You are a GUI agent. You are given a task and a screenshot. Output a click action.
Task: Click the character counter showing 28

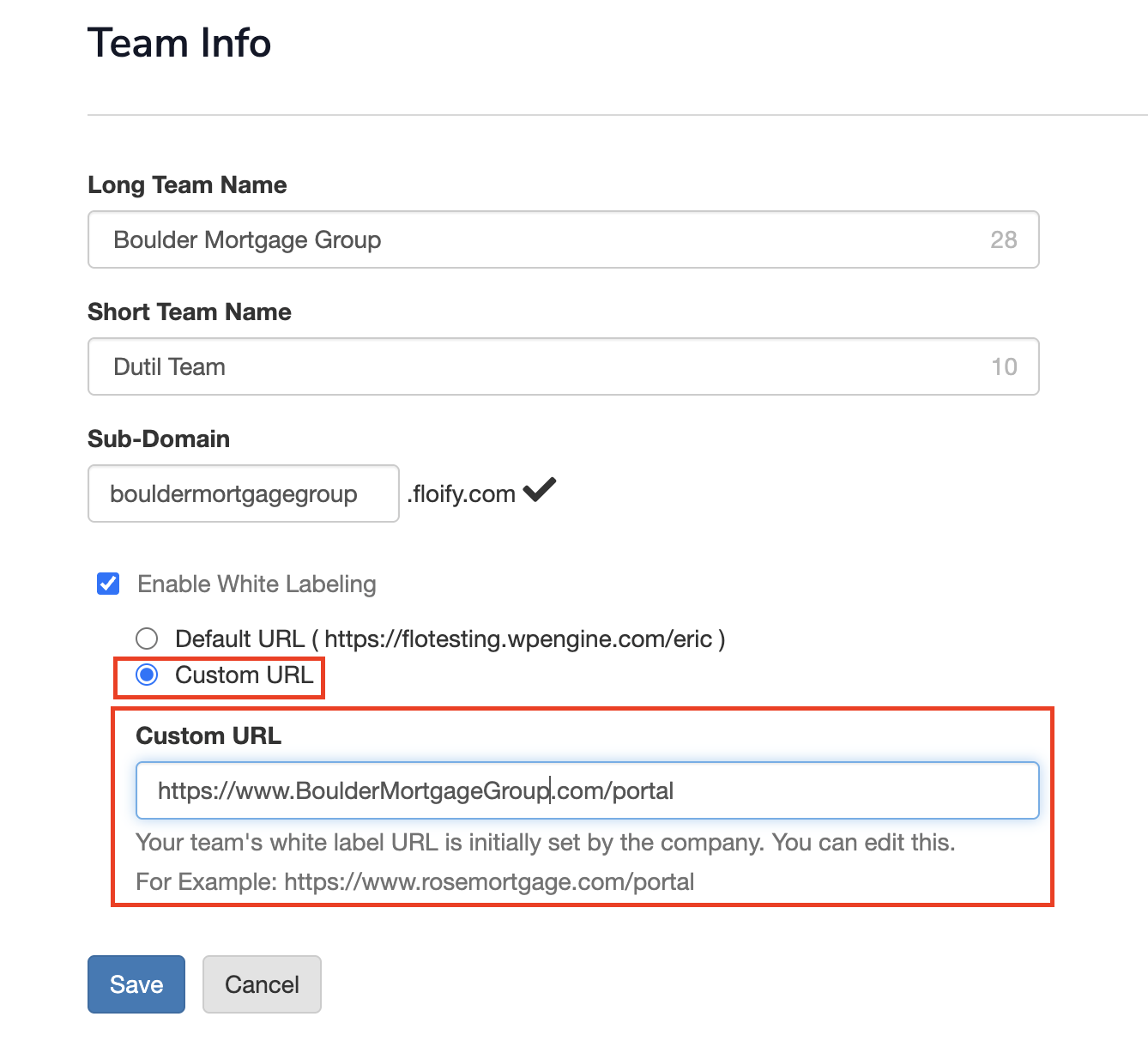click(1003, 239)
